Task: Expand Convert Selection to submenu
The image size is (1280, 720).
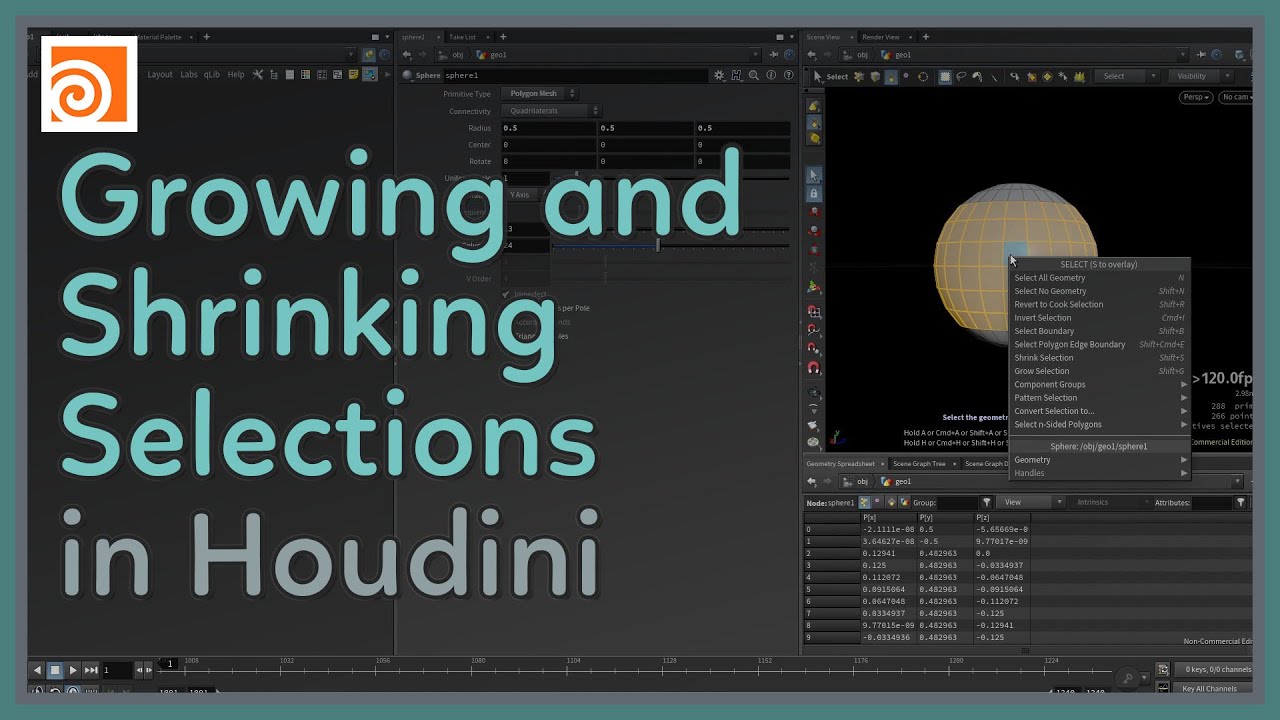Action: pos(1099,411)
